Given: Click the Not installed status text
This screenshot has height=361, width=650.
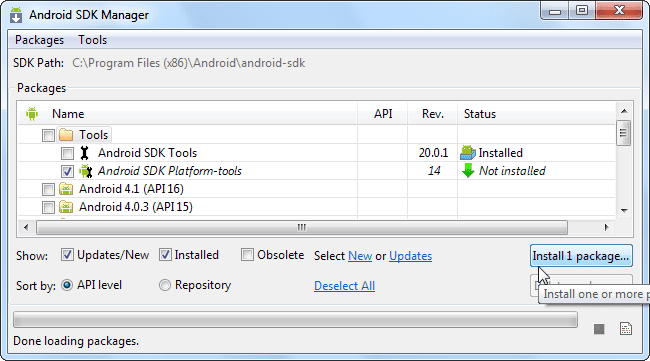Looking at the screenshot, I should (x=512, y=171).
